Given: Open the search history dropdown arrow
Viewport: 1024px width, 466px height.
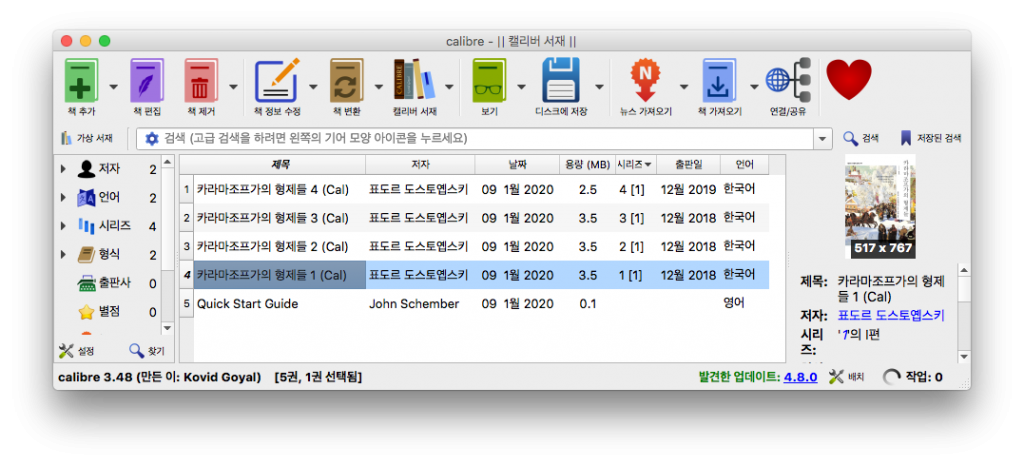Looking at the screenshot, I should (822, 138).
